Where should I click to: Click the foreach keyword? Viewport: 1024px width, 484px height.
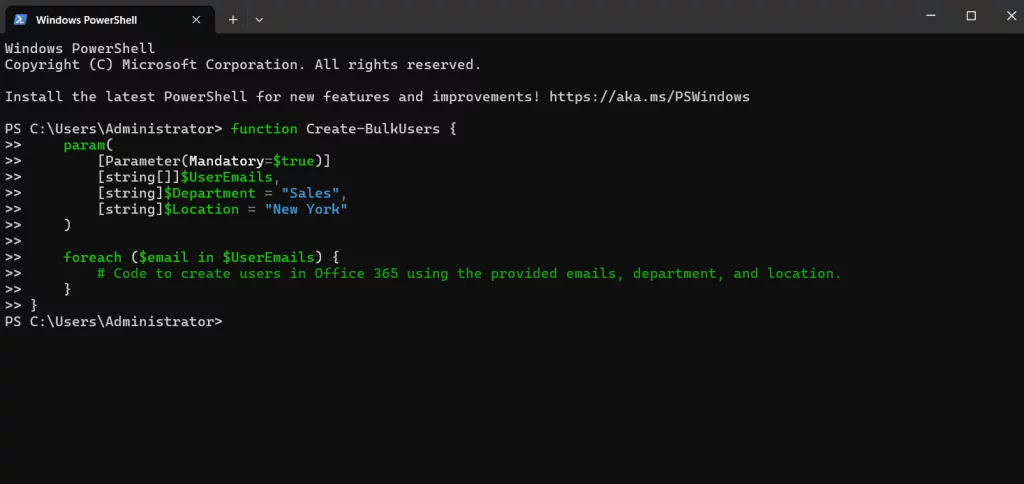[x=92, y=257]
